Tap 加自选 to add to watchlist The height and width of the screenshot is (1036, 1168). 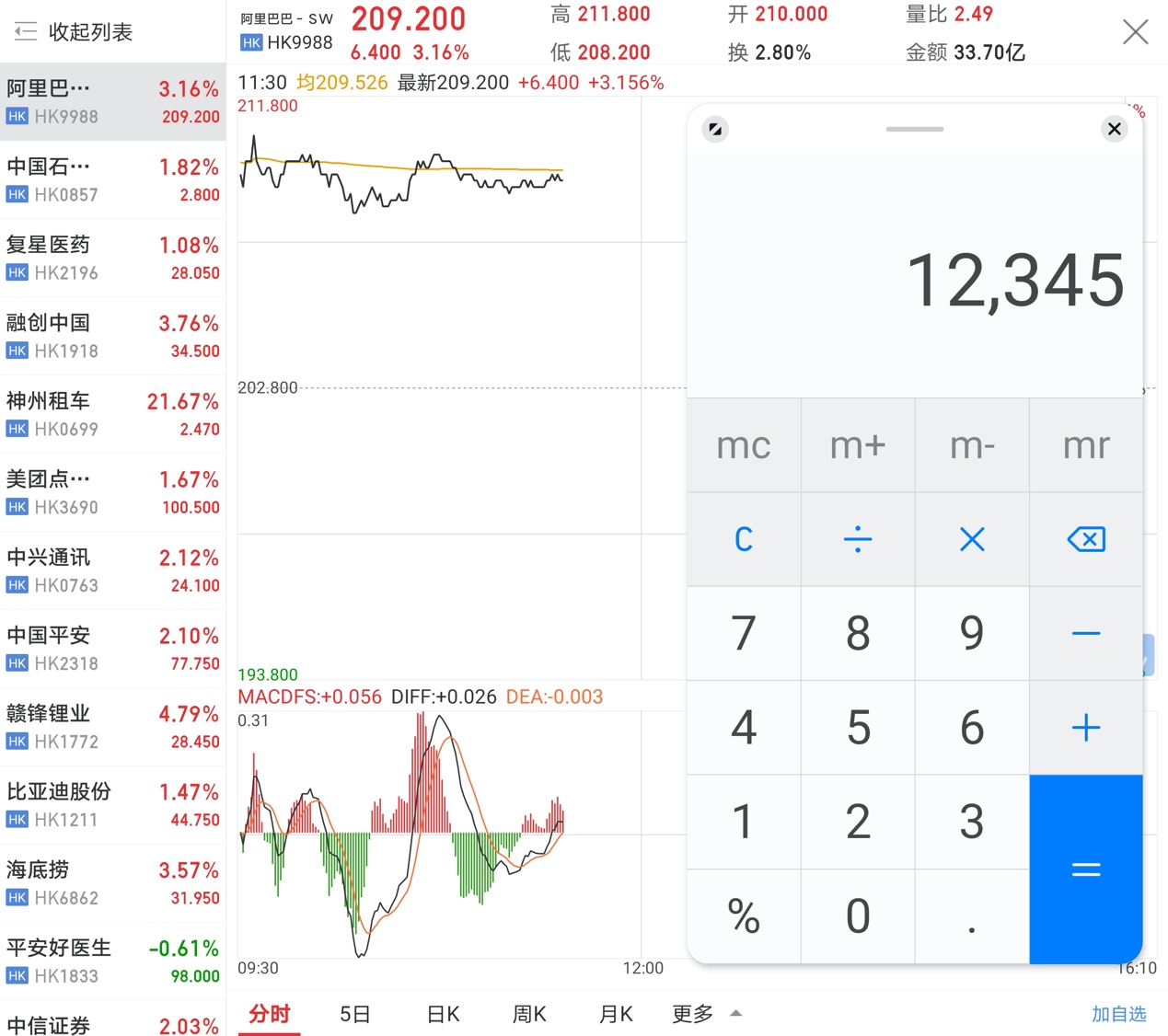click(1118, 1013)
